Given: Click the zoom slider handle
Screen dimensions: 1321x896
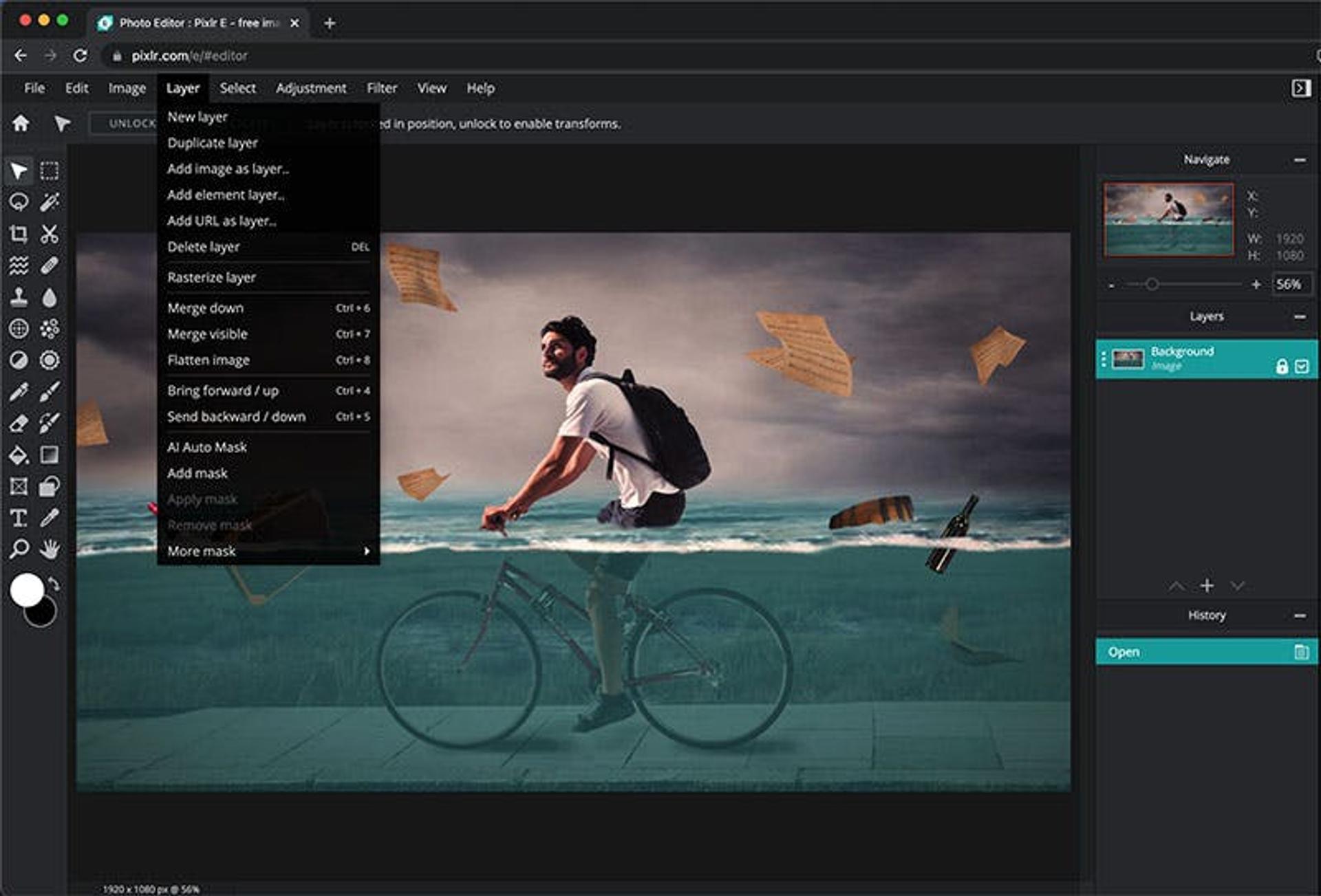Looking at the screenshot, I should click(x=1152, y=284).
